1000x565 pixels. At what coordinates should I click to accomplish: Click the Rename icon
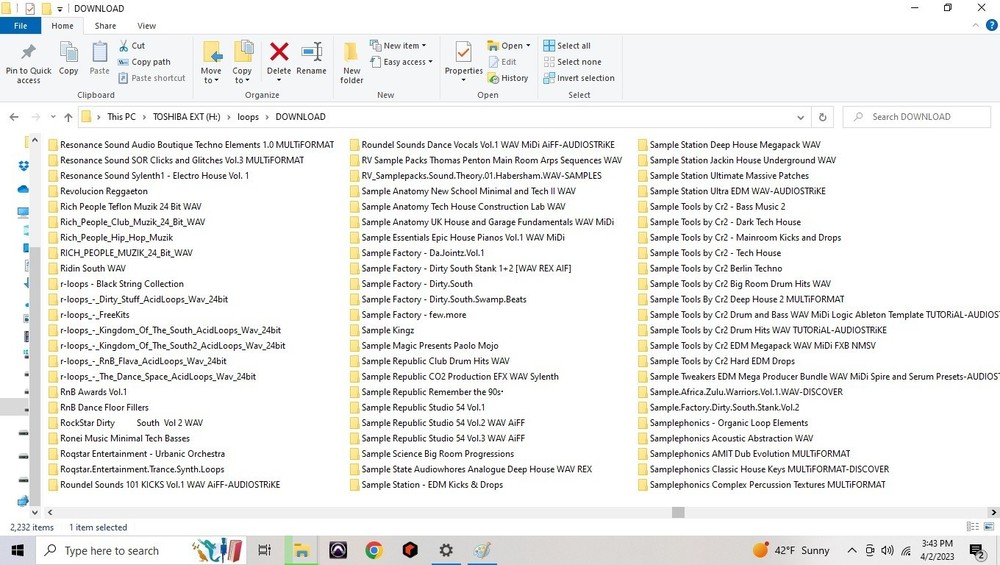pyautogui.click(x=311, y=52)
